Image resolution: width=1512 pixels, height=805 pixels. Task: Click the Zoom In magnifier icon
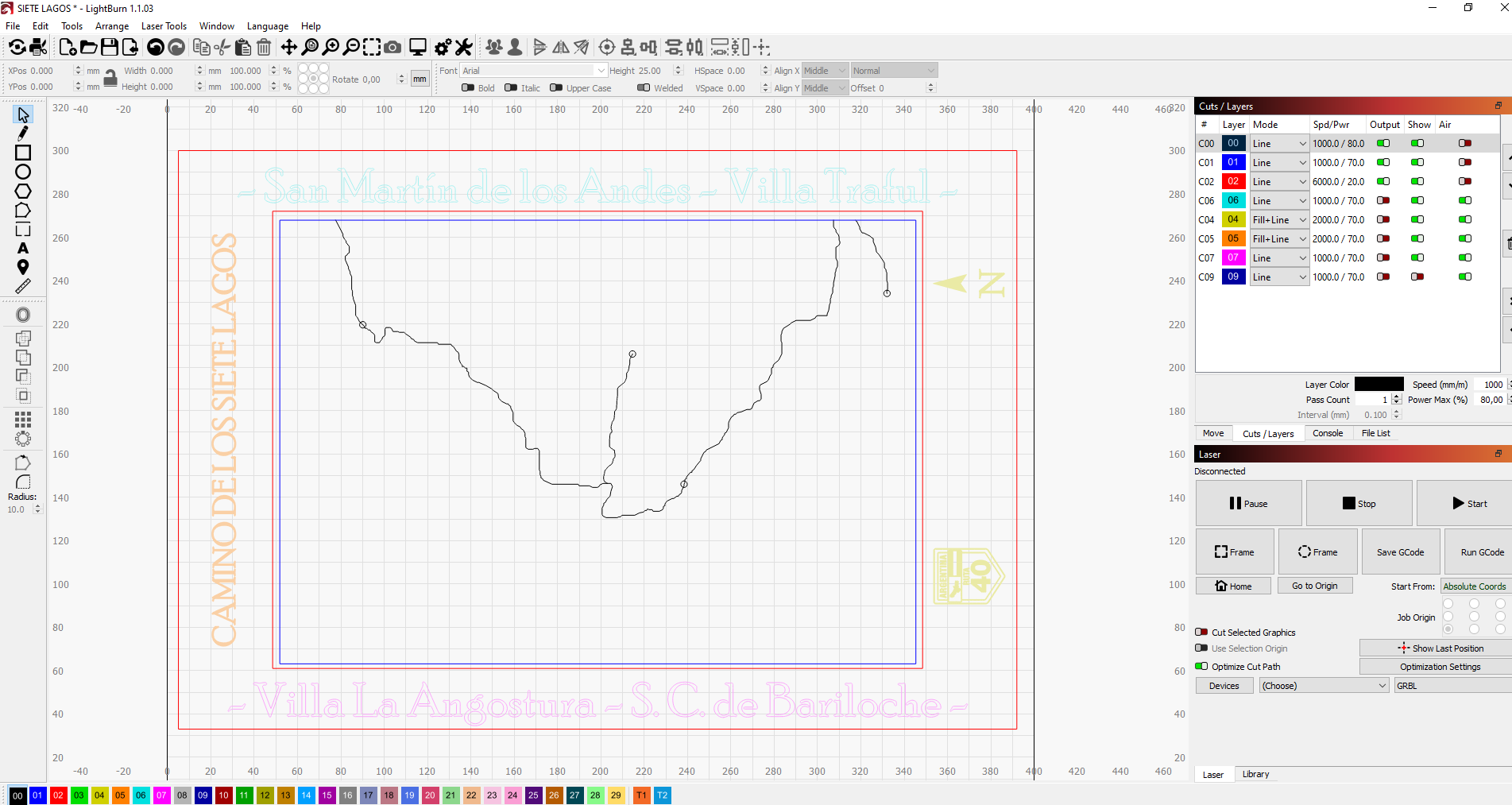[x=331, y=47]
